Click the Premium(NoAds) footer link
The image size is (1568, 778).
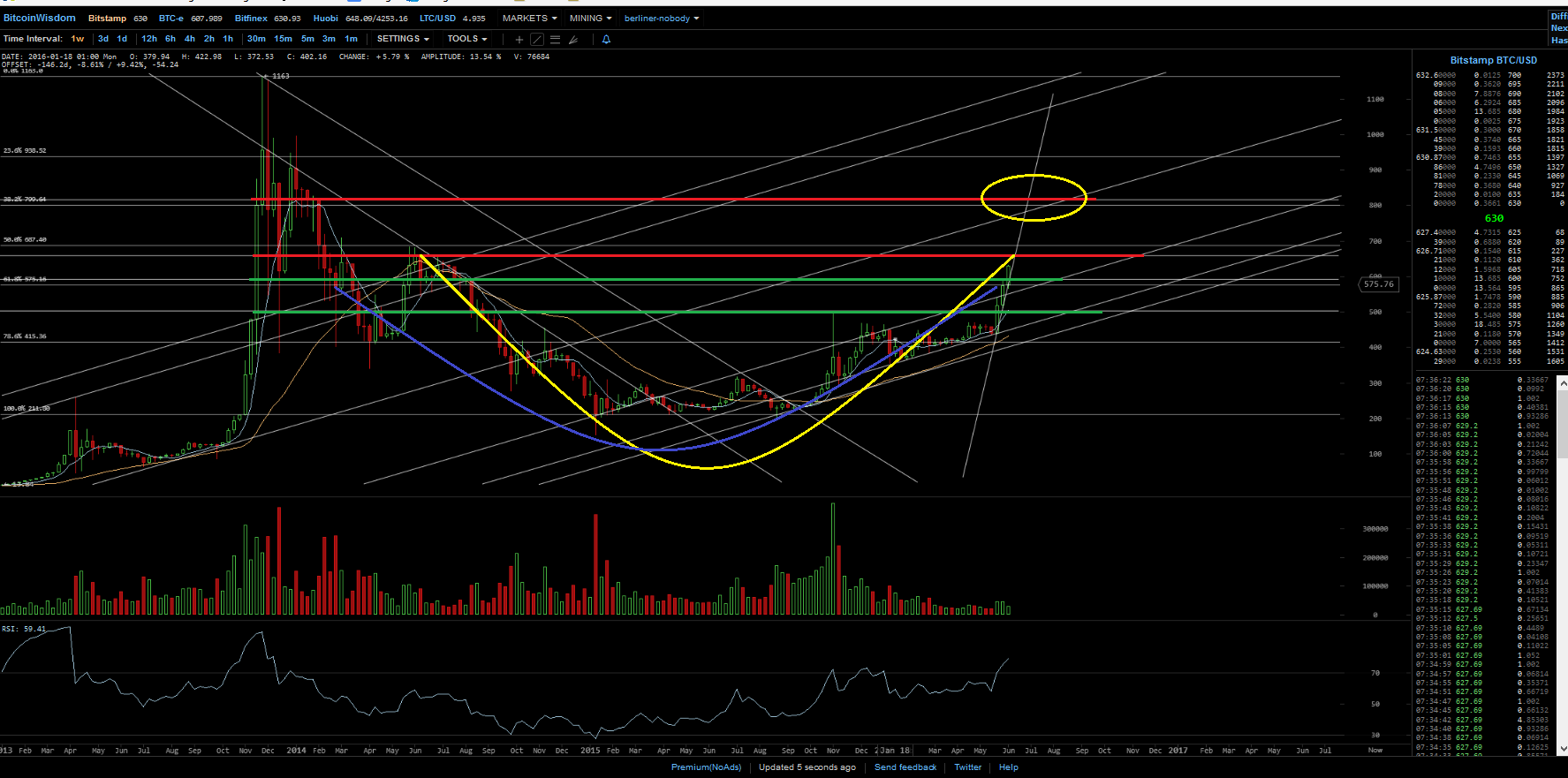(706, 767)
